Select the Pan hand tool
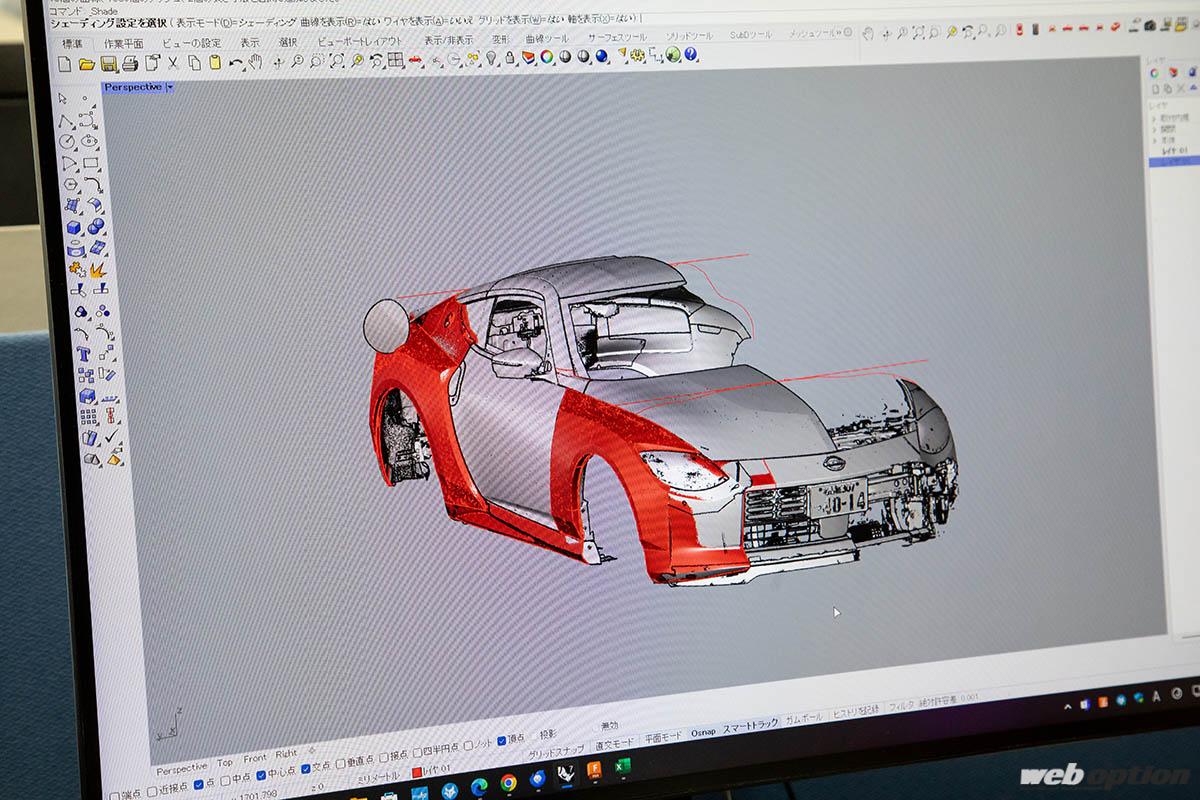The image size is (1200, 800). click(x=255, y=63)
